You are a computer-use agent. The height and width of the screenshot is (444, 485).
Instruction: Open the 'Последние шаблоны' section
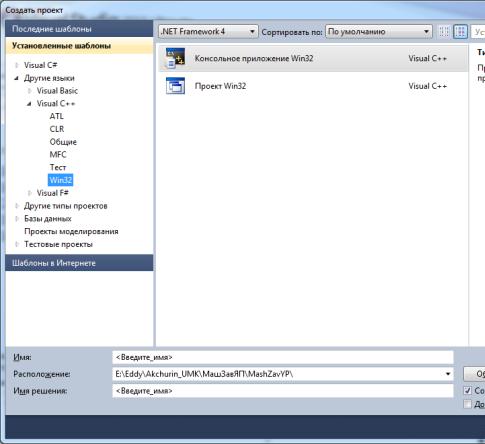79,29
